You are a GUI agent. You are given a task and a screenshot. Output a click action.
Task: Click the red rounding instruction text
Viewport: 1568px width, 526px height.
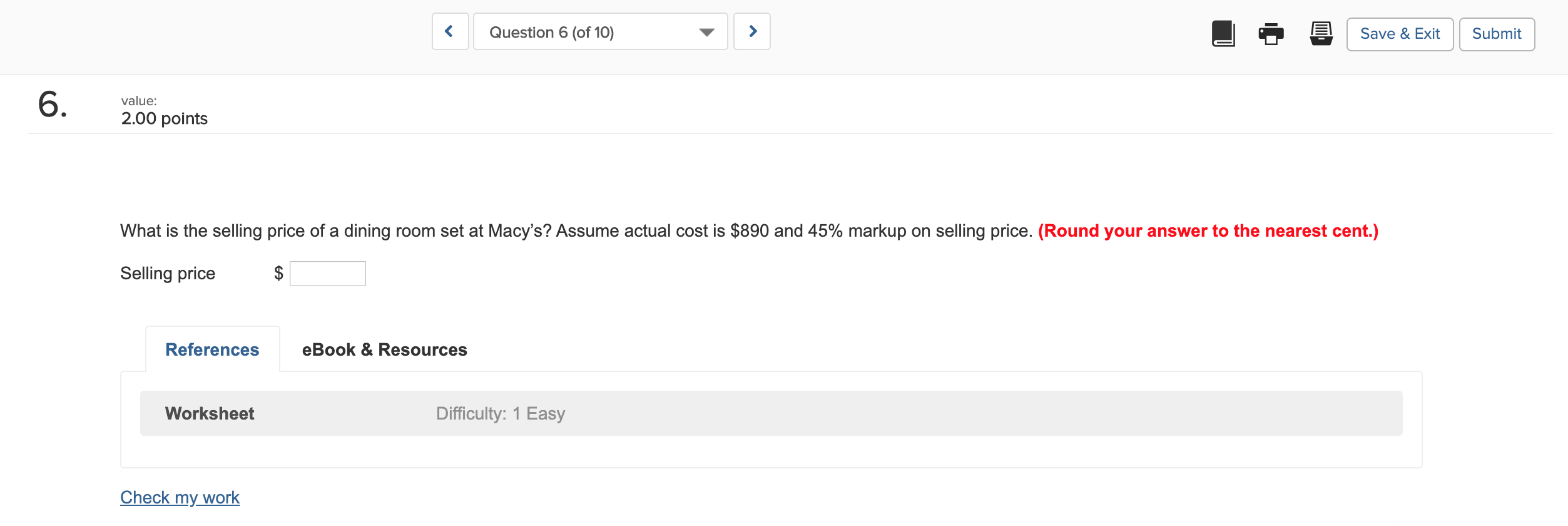pyautogui.click(x=1208, y=231)
